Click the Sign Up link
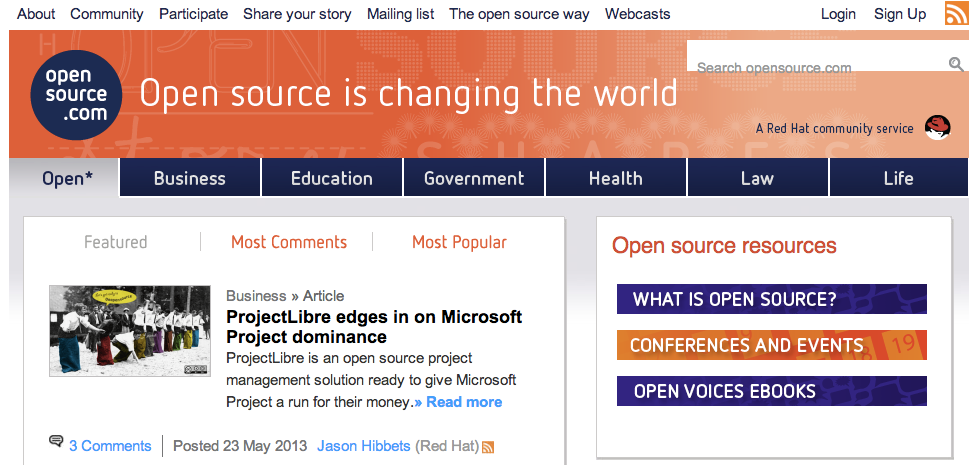Viewport: 973px width, 465px height. (900, 14)
